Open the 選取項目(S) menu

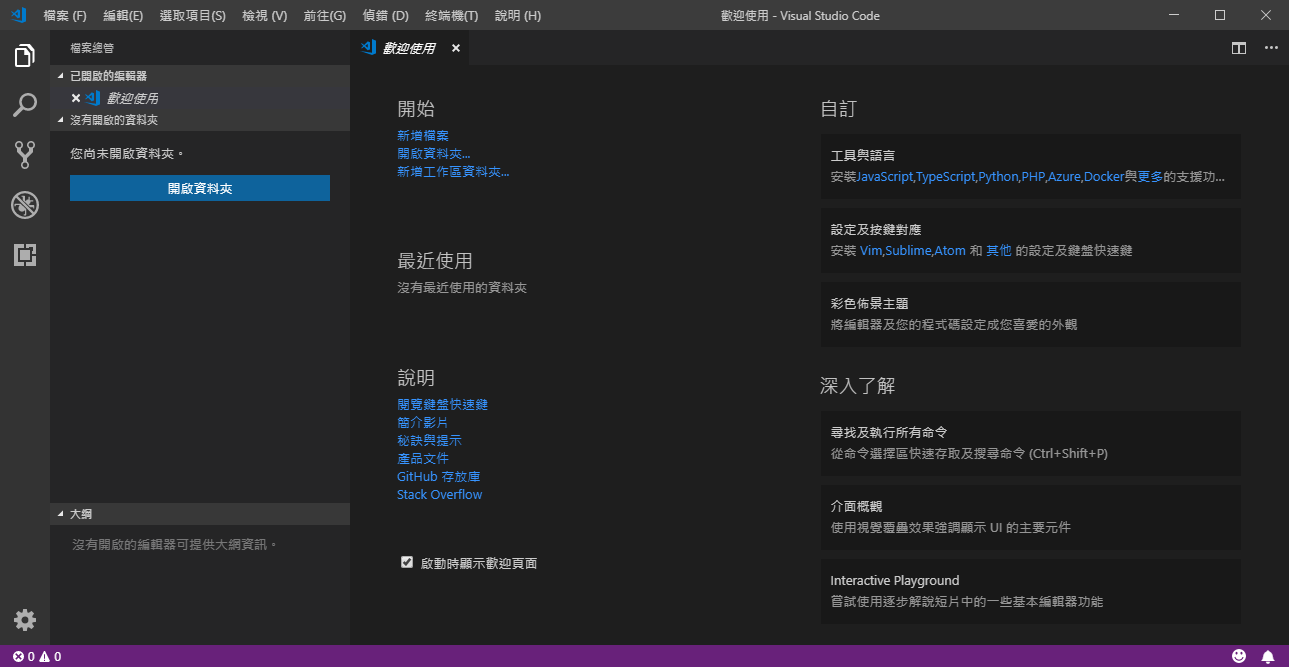tap(192, 16)
